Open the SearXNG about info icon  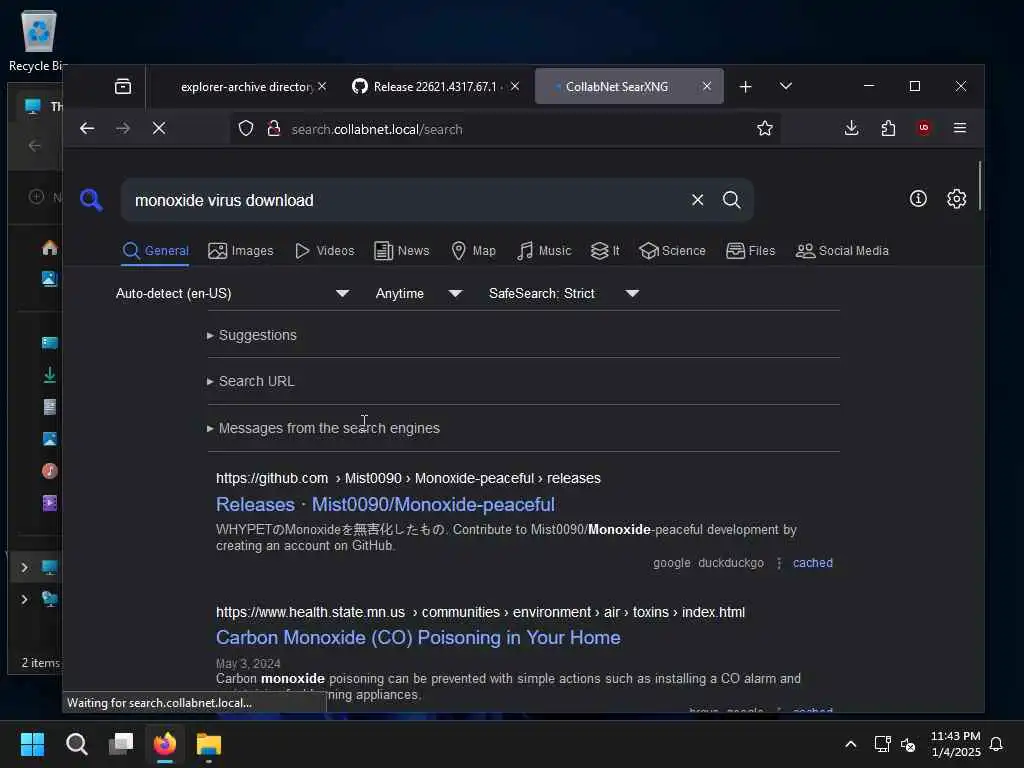point(918,199)
